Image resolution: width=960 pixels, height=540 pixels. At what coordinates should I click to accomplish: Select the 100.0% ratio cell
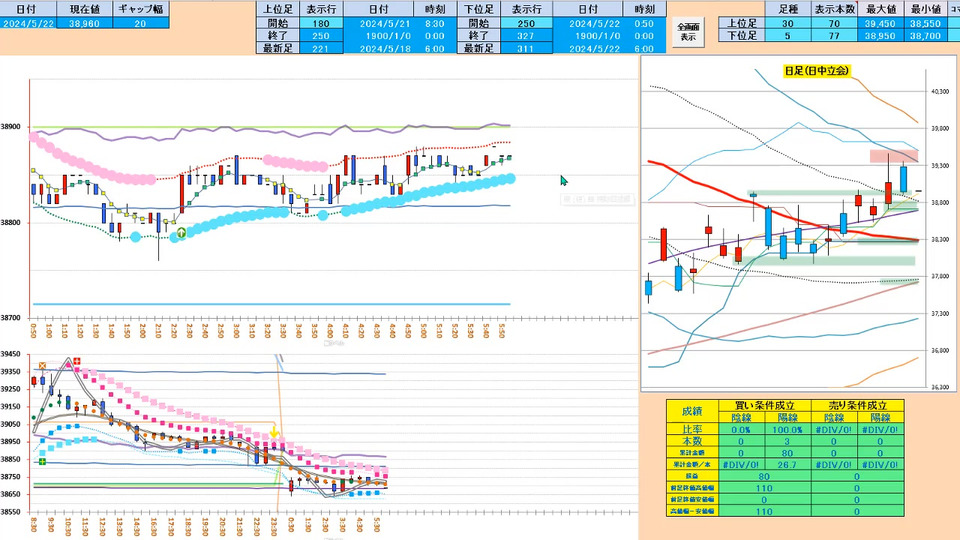click(x=787, y=429)
